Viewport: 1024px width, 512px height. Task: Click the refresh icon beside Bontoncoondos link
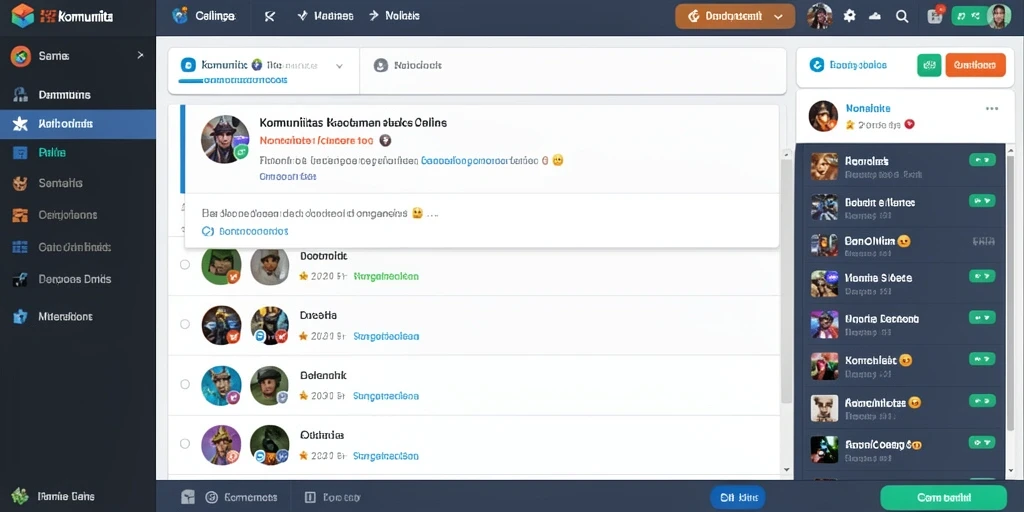pos(208,231)
